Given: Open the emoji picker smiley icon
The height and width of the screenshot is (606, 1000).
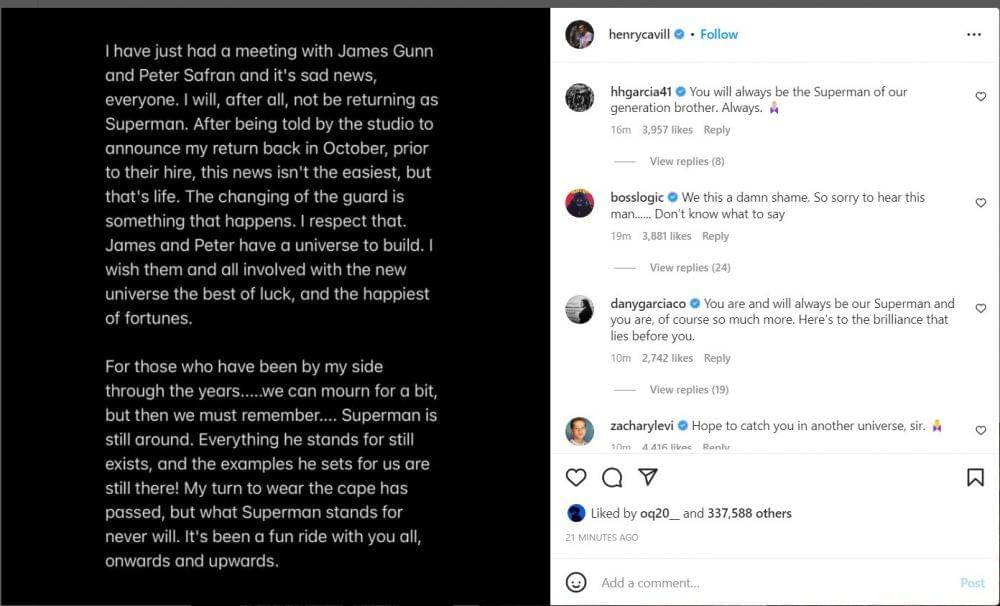Looking at the screenshot, I should click(x=576, y=582).
